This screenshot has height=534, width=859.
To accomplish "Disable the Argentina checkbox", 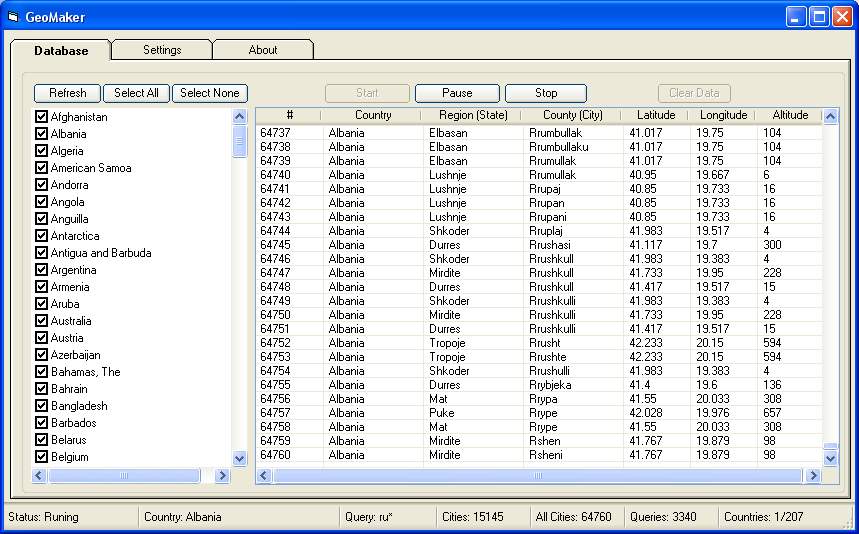I will click(42, 270).
